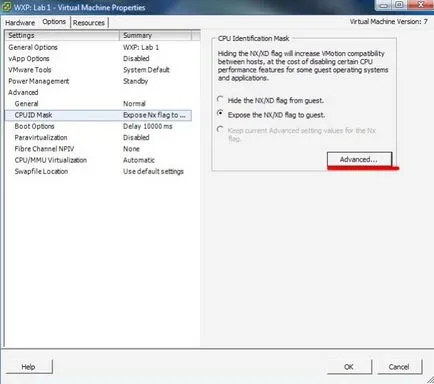The height and width of the screenshot is (384, 434).
Task: Select General Options in settings list
Action: tap(98, 47)
